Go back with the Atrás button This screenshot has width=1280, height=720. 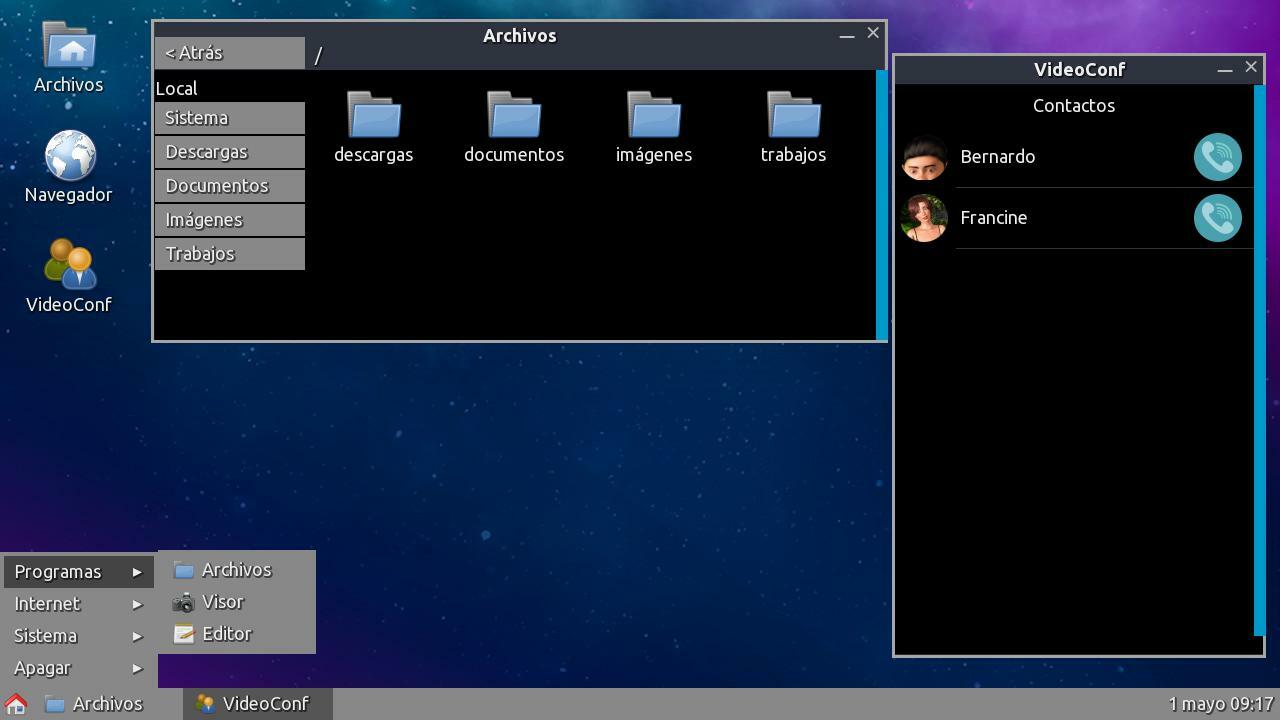click(x=229, y=53)
